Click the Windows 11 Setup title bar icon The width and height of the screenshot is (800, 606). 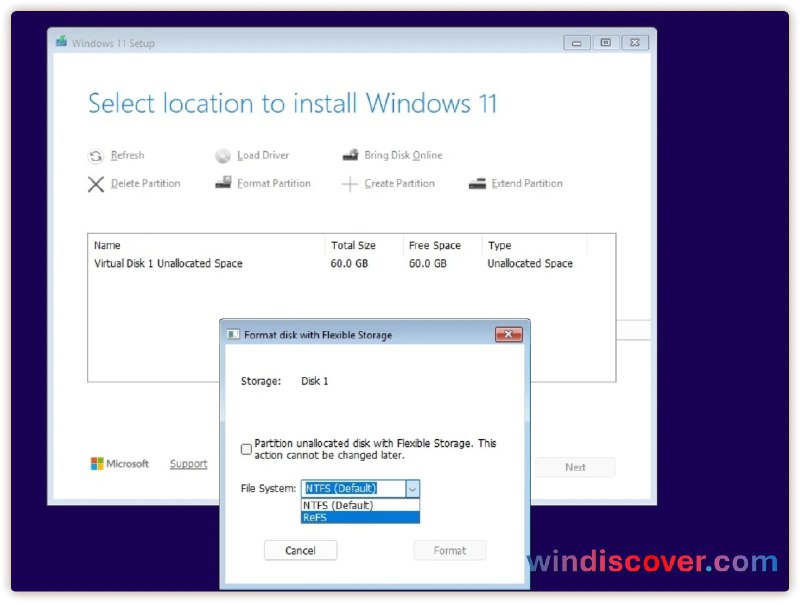[61, 41]
